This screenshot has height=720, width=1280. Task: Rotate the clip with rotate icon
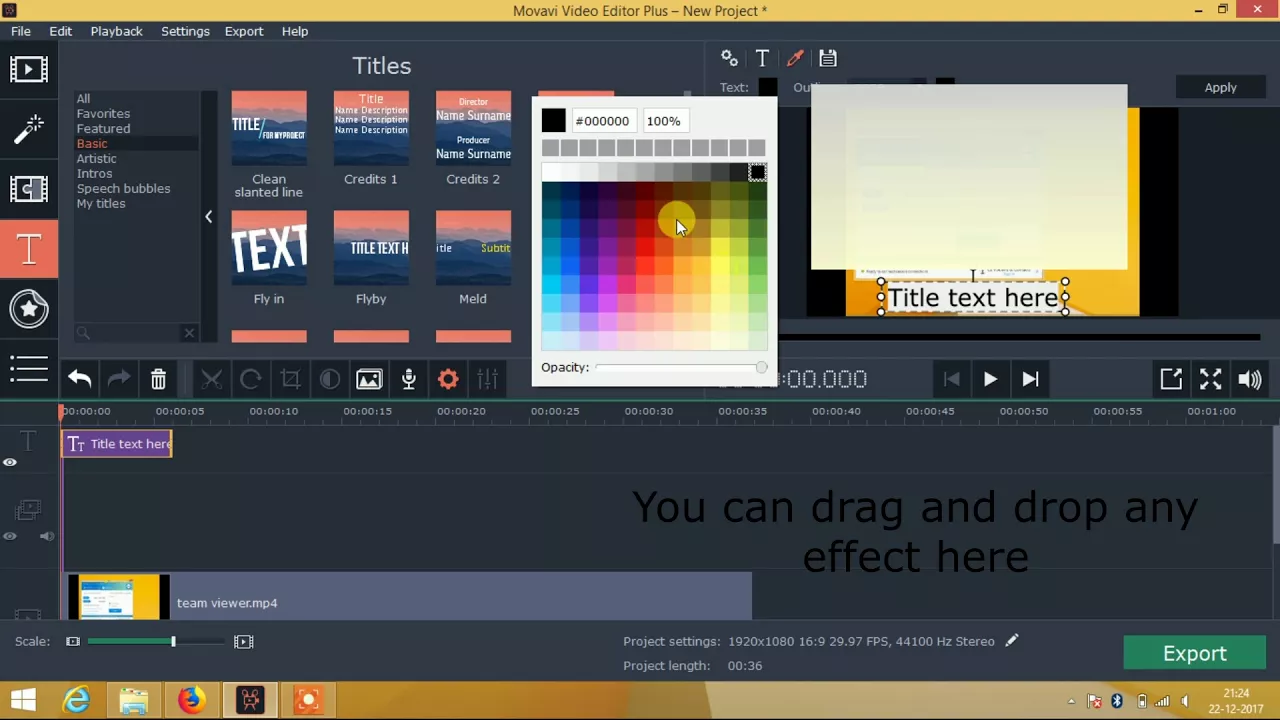click(251, 379)
